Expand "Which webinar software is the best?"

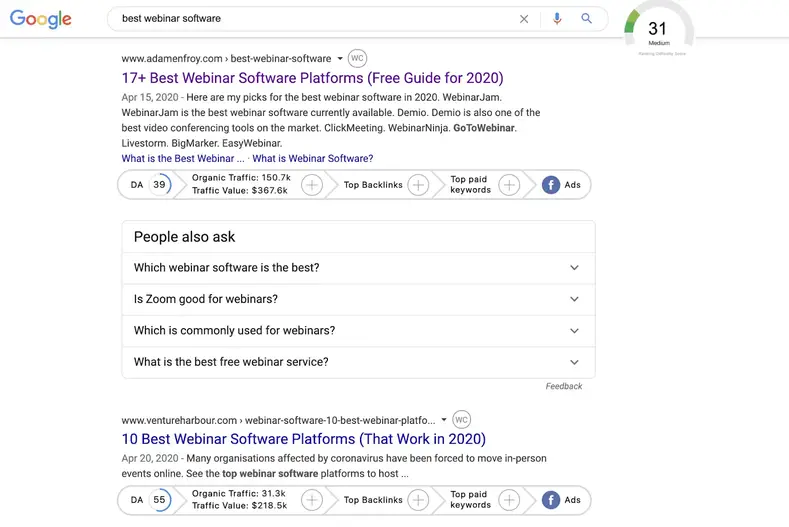(574, 268)
